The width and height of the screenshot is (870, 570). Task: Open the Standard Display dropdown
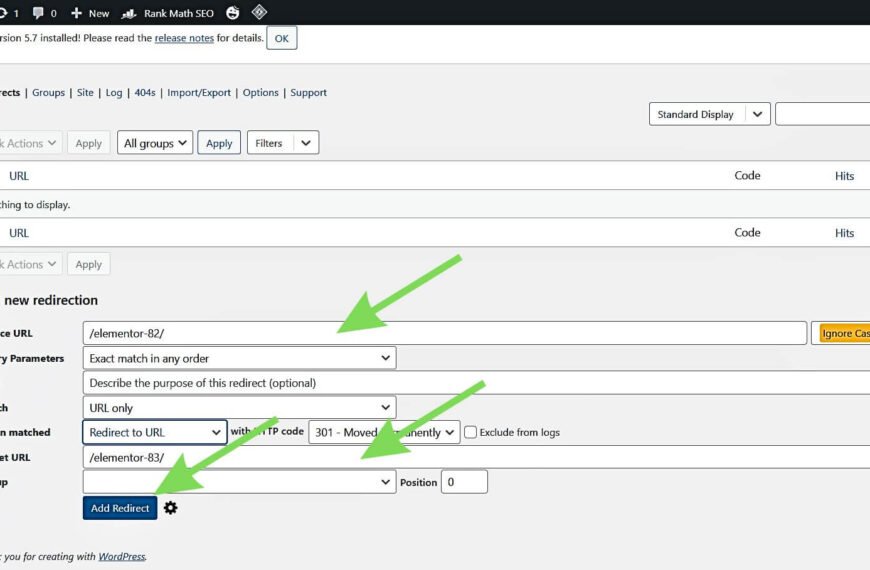coord(709,114)
